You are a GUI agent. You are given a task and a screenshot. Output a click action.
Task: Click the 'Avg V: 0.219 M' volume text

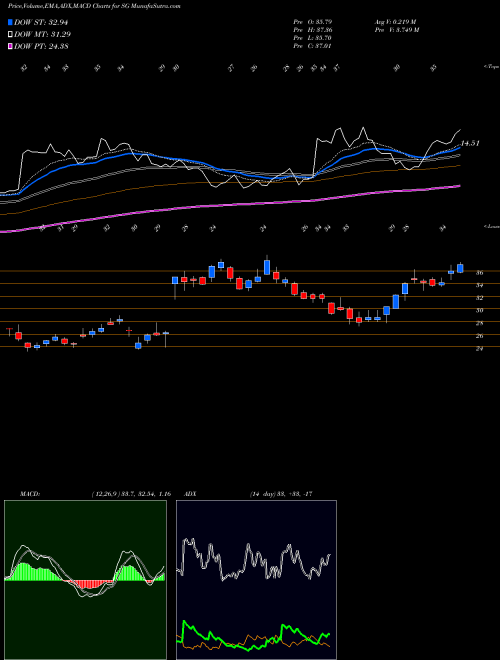(x=395, y=21)
